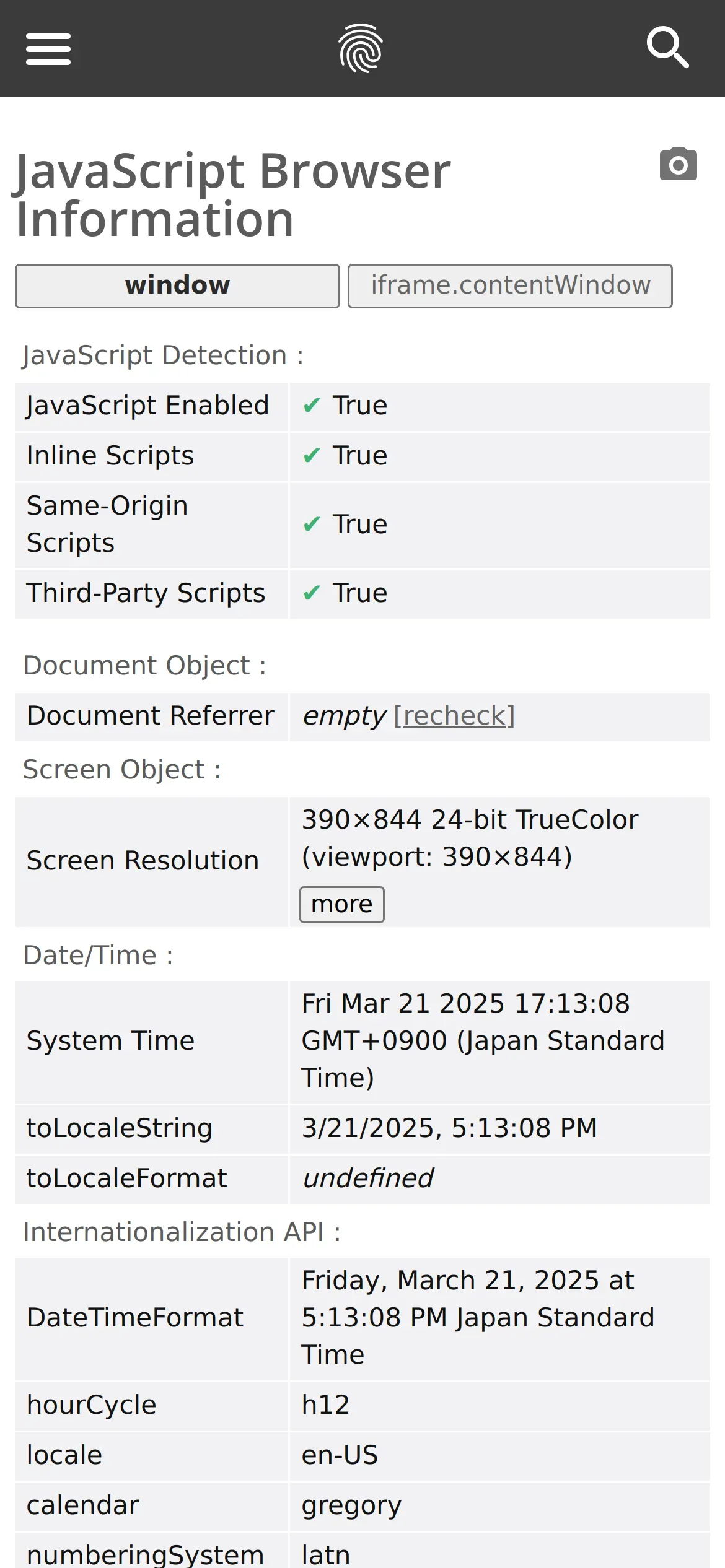The image size is (725, 1568).
Task: Select the System Time value text
Action: pos(482,1040)
